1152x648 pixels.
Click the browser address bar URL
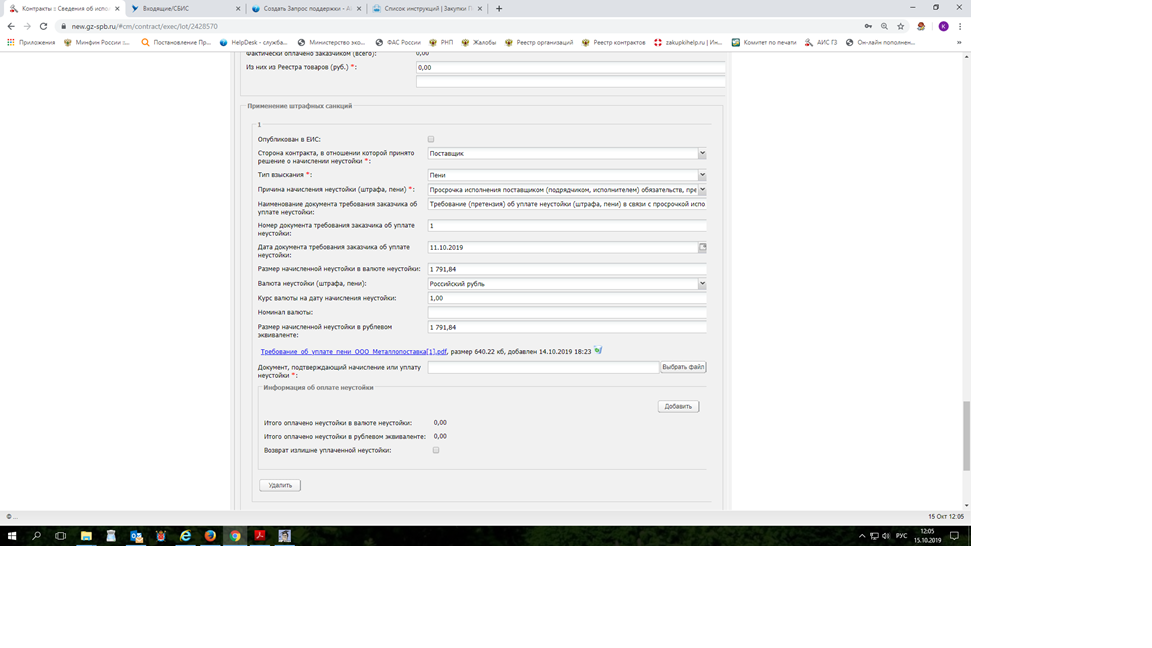(x=145, y=26)
